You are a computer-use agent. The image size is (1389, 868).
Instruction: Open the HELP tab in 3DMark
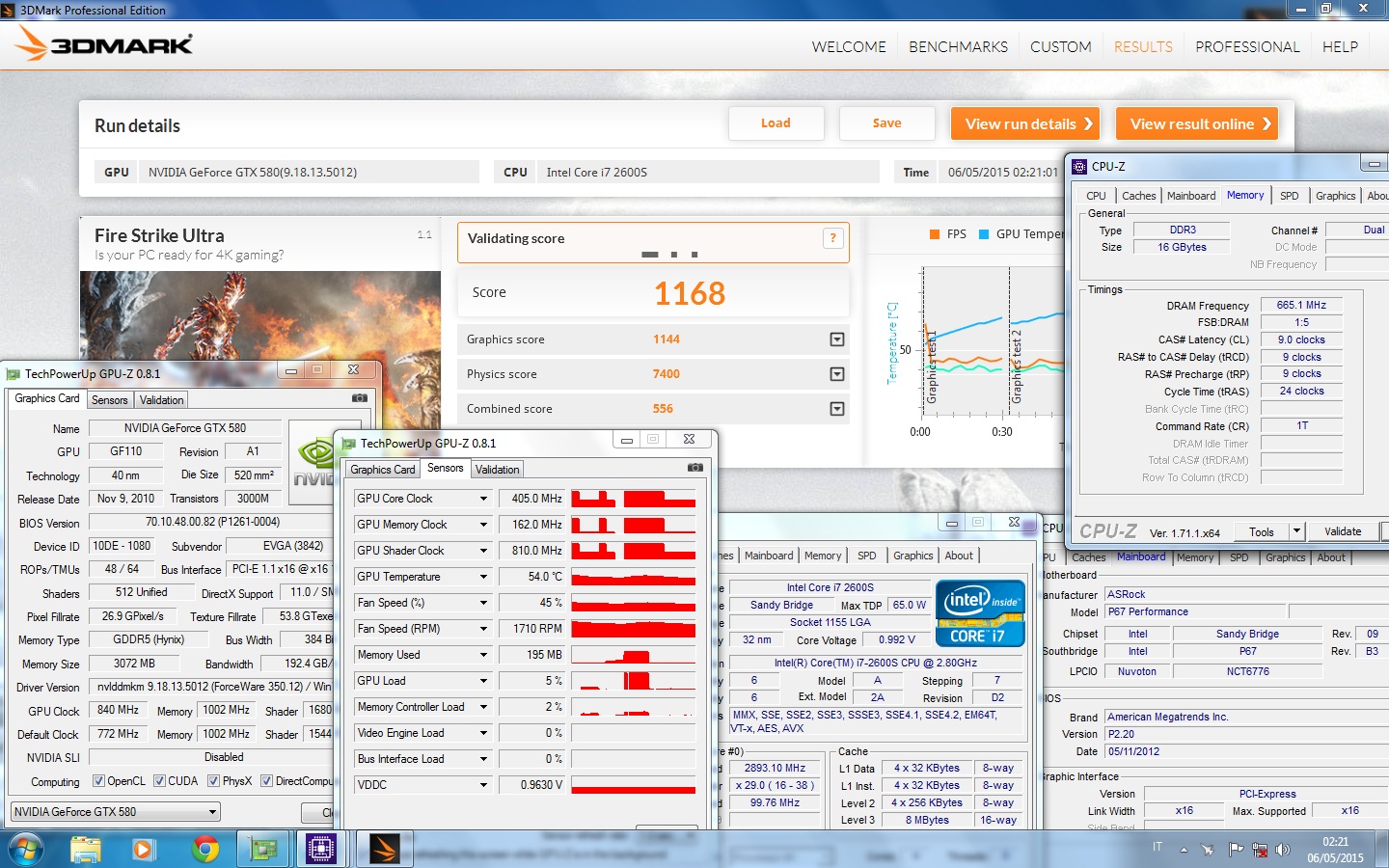(x=1340, y=46)
